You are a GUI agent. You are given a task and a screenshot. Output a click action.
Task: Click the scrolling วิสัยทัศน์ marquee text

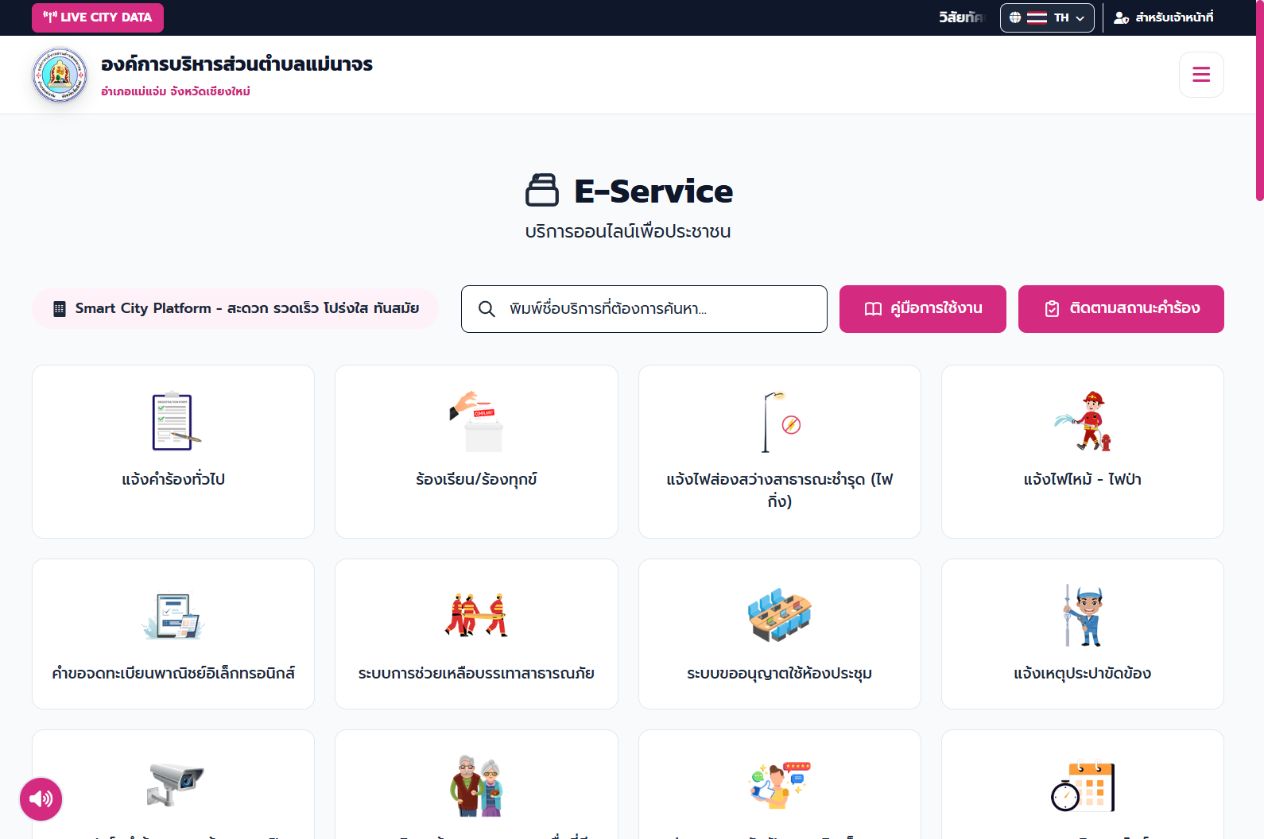point(961,18)
